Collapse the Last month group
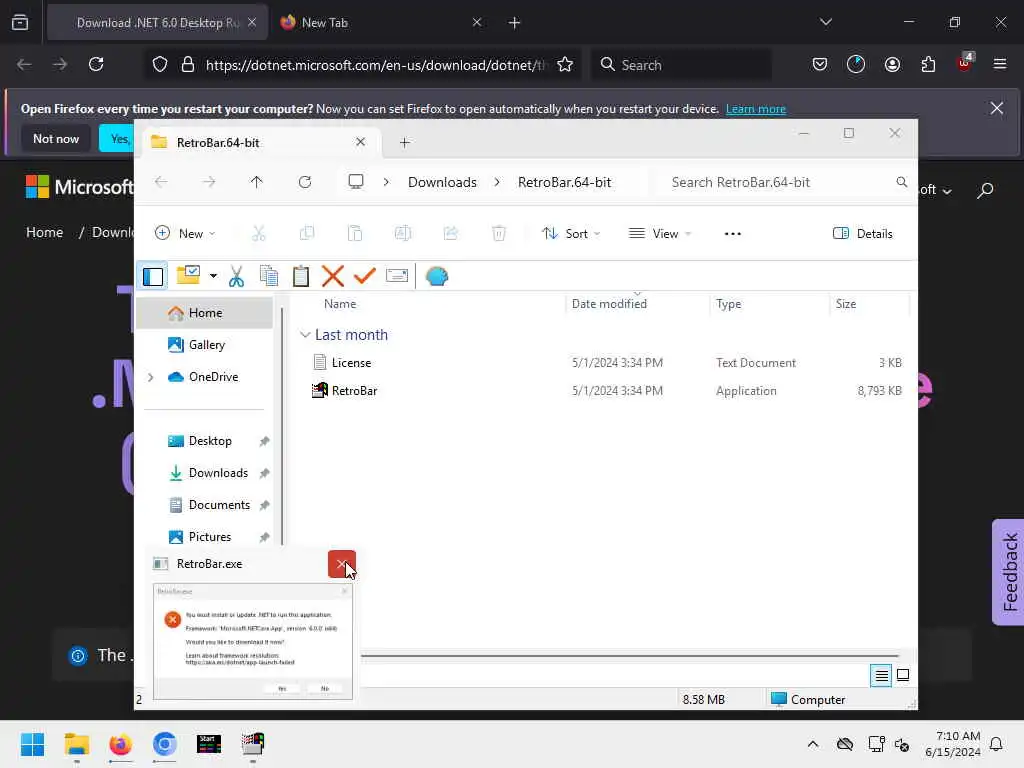The width and height of the screenshot is (1024, 768). coord(305,334)
